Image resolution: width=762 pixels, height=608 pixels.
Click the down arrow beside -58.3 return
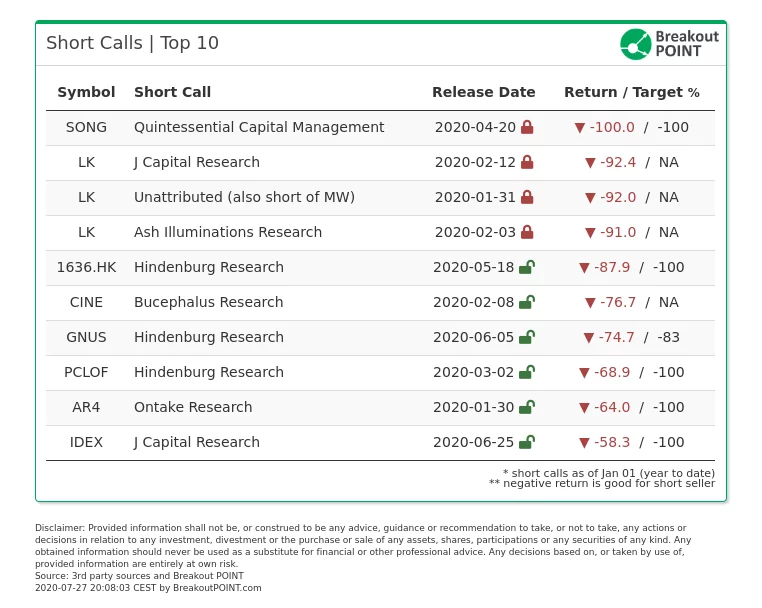click(x=584, y=442)
